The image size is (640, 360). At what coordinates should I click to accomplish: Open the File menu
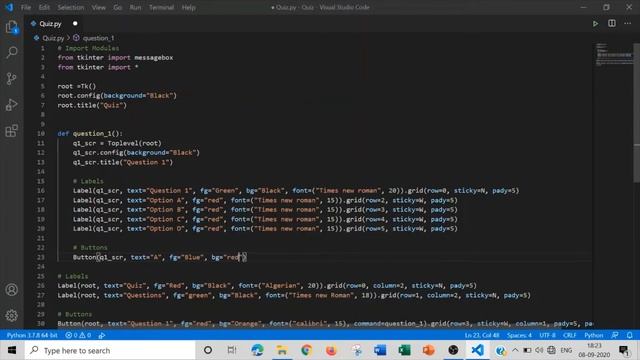click(x=26, y=7)
